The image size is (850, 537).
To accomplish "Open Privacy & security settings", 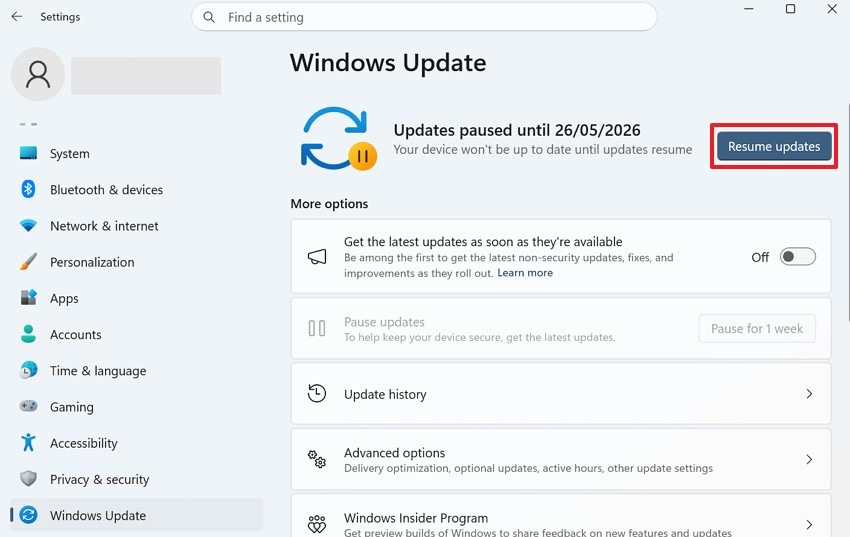I will [x=137, y=479].
